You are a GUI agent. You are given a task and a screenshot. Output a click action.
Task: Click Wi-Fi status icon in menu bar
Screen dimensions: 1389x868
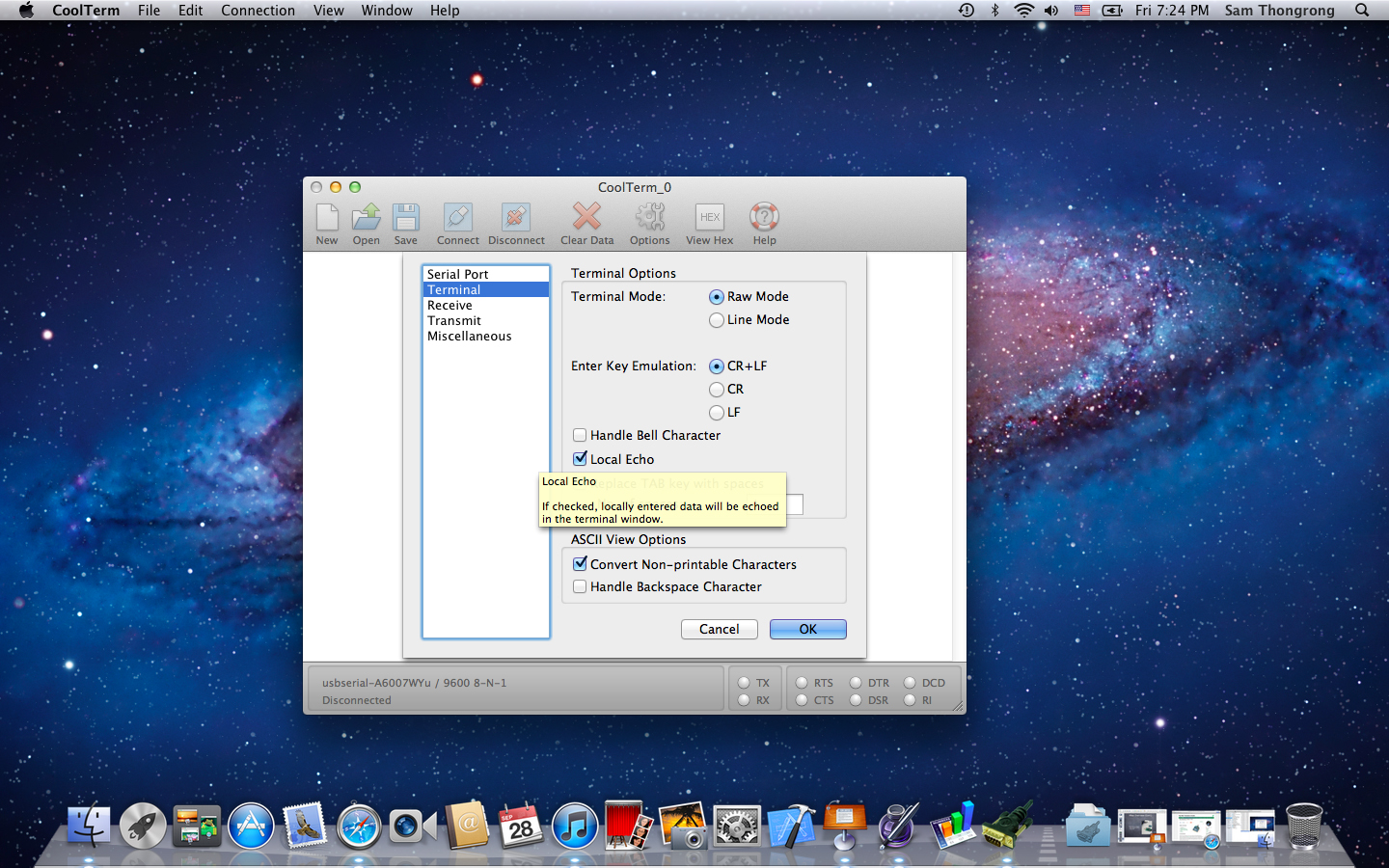coord(1023,11)
